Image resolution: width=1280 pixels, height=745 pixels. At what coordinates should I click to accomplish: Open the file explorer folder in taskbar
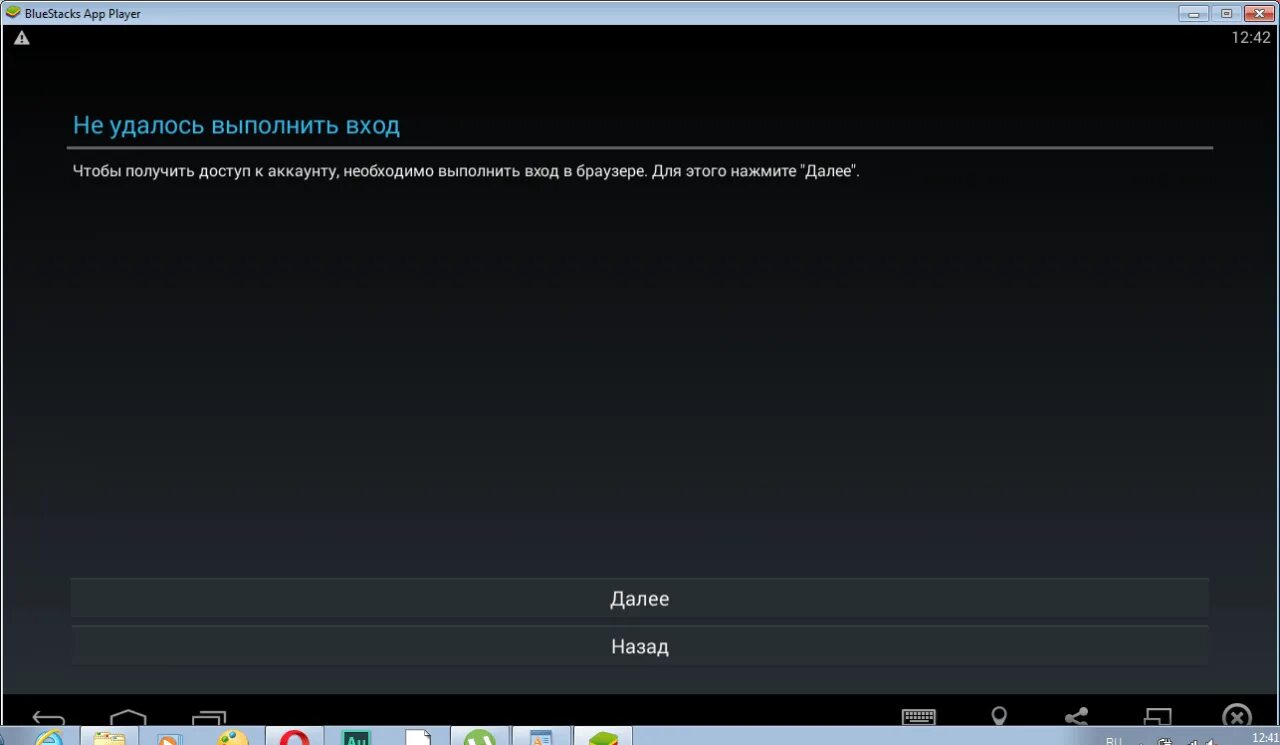tap(109, 738)
